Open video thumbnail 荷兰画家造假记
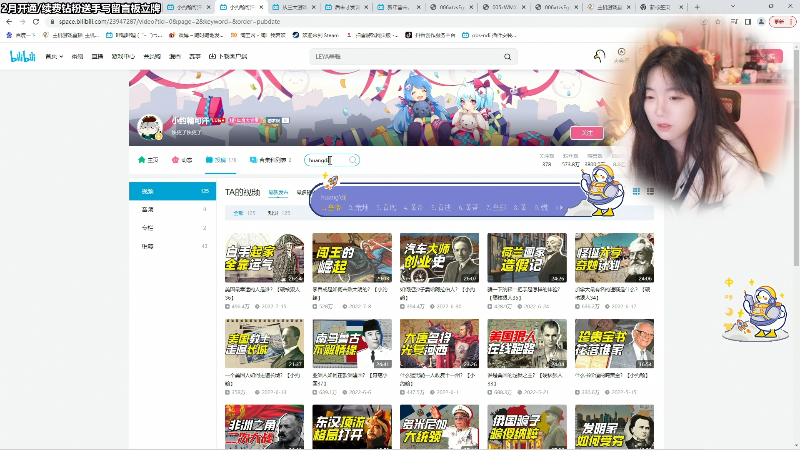The height and width of the screenshot is (450, 800). 527,258
